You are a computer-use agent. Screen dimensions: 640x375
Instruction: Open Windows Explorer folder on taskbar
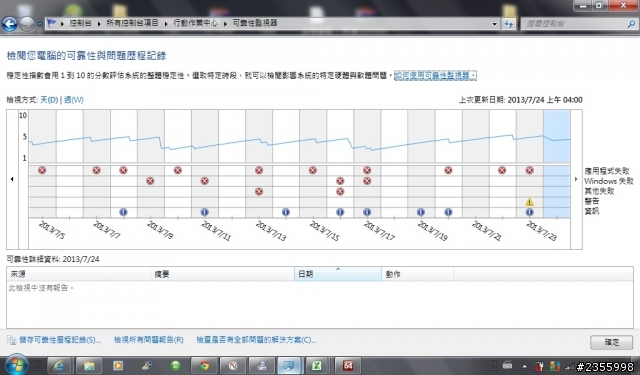[x=89, y=366]
